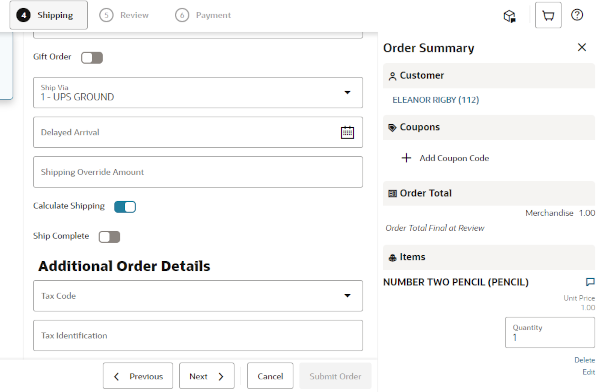The width and height of the screenshot is (600, 392).
Task: Edit the NUMBER TWO PENCIL item
Action: pos(589,372)
